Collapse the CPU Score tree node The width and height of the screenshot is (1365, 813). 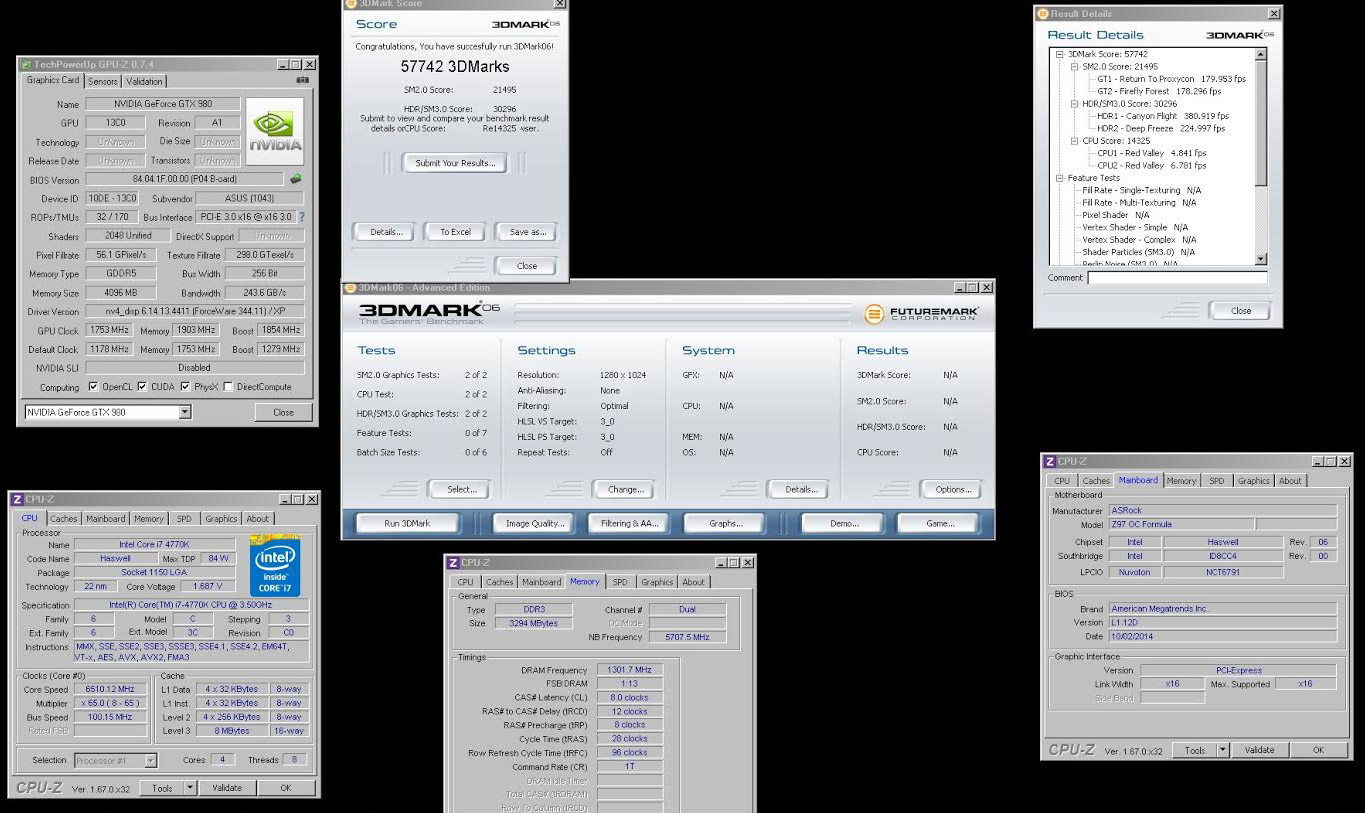pyautogui.click(x=1075, y=141)
